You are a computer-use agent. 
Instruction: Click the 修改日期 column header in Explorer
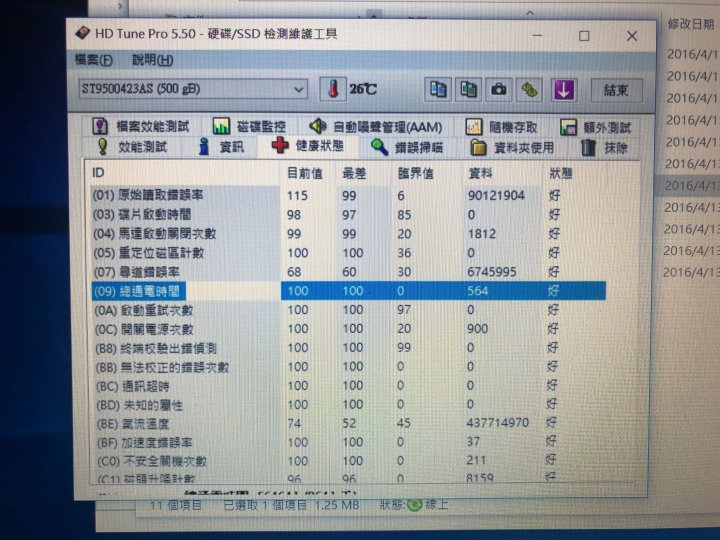click(x=691, y=24)
